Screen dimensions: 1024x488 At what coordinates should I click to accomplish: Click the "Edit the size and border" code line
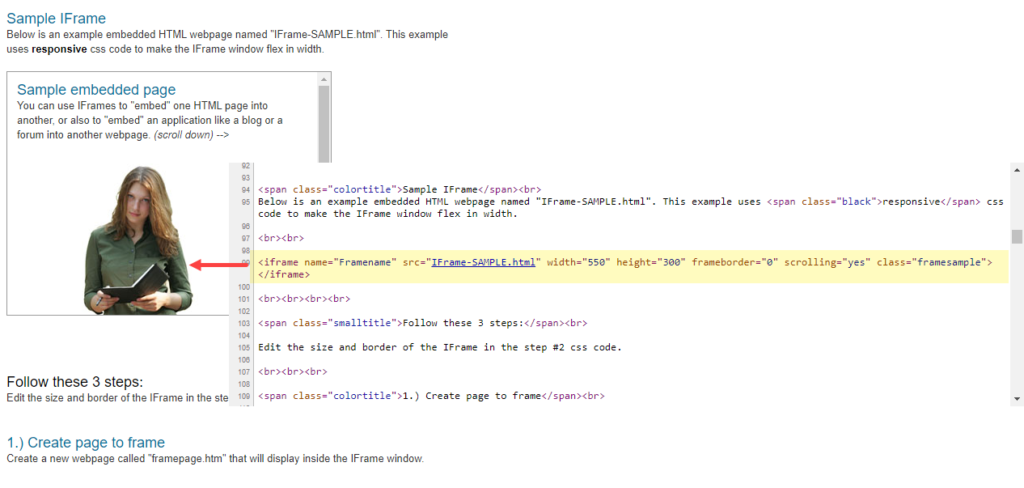[x=440, y=348]
